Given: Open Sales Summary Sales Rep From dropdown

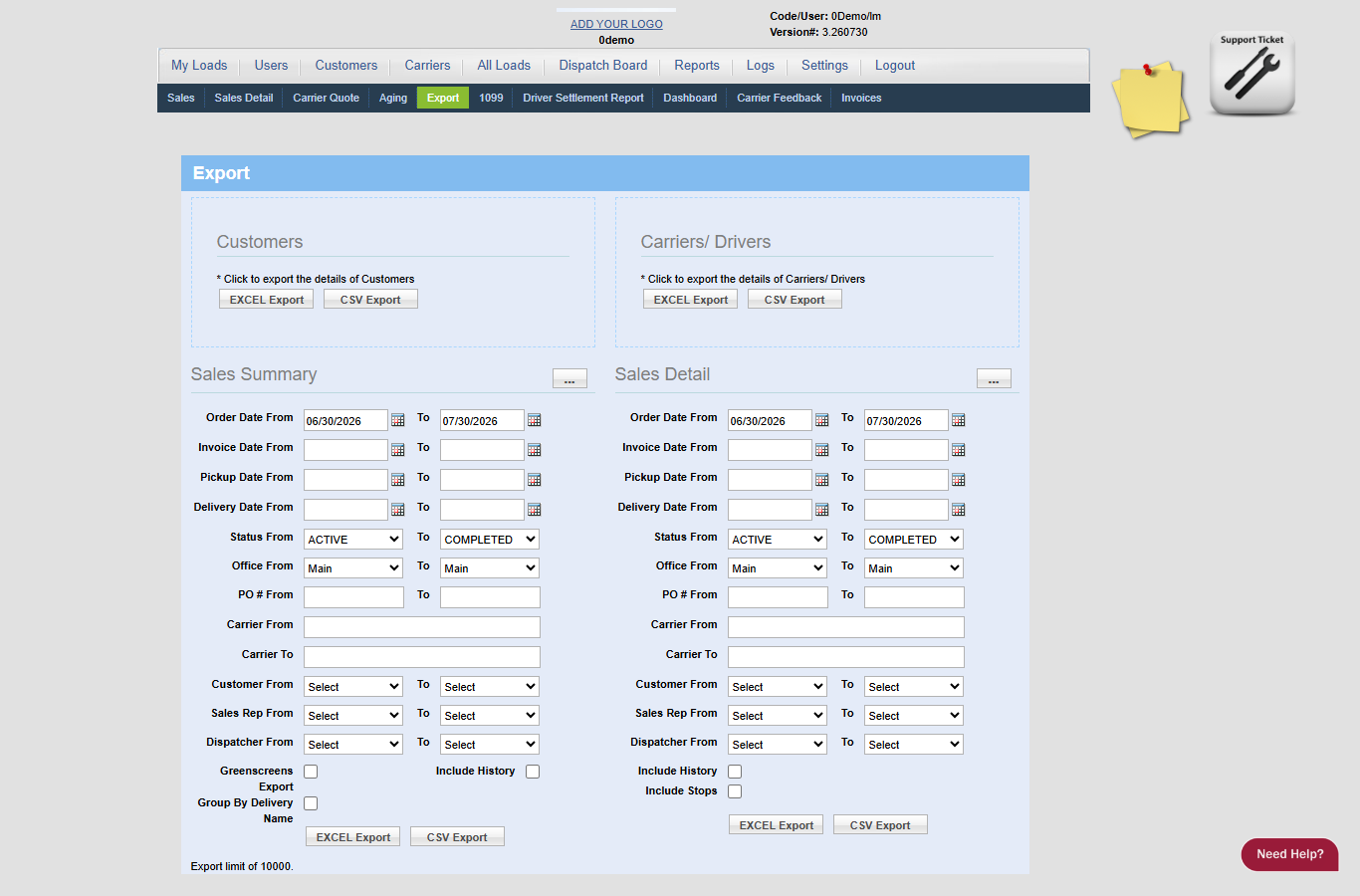Looking at the screenshot, I should pyautogui.click(x=353, y=715).
